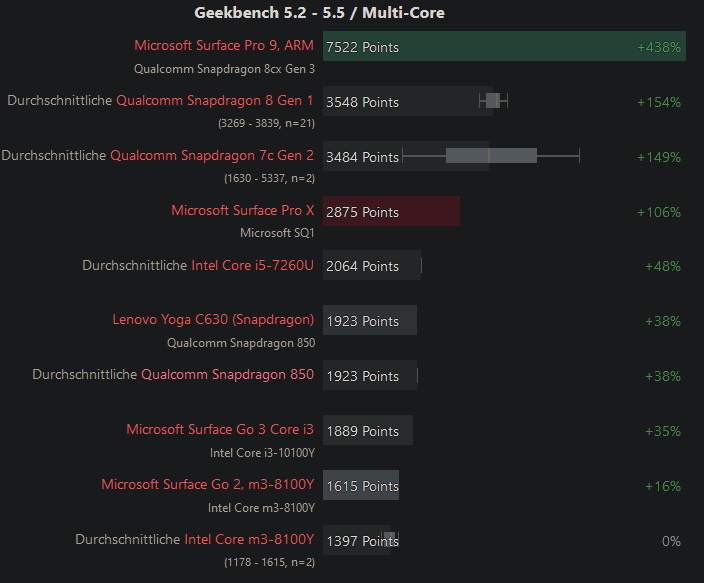The image size is (704, 583).
Task: Open the Microsoft Surface Pro X link
Action: pyautogui.click(x=242, y=210)
